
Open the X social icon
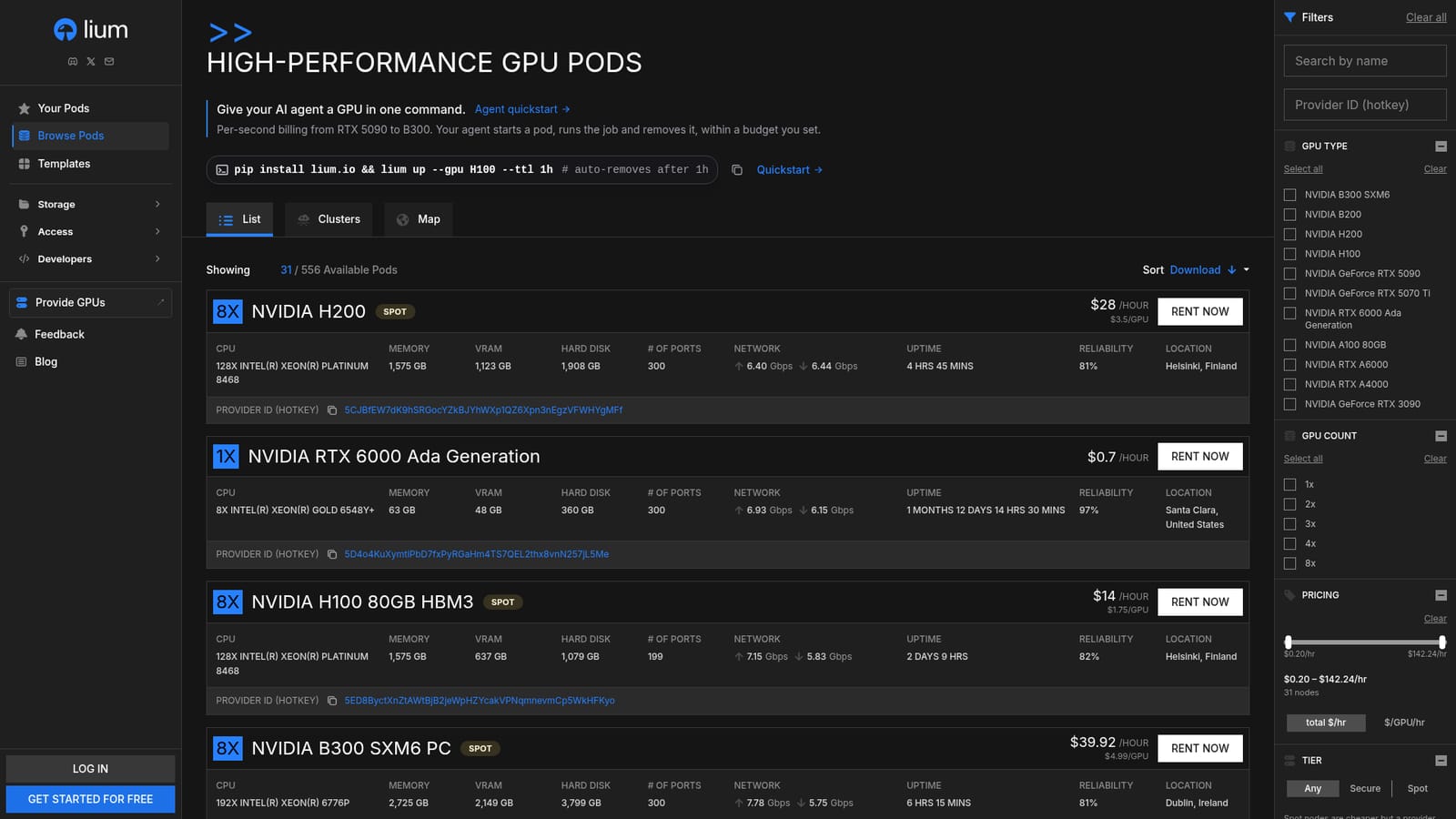coord(91,62)
